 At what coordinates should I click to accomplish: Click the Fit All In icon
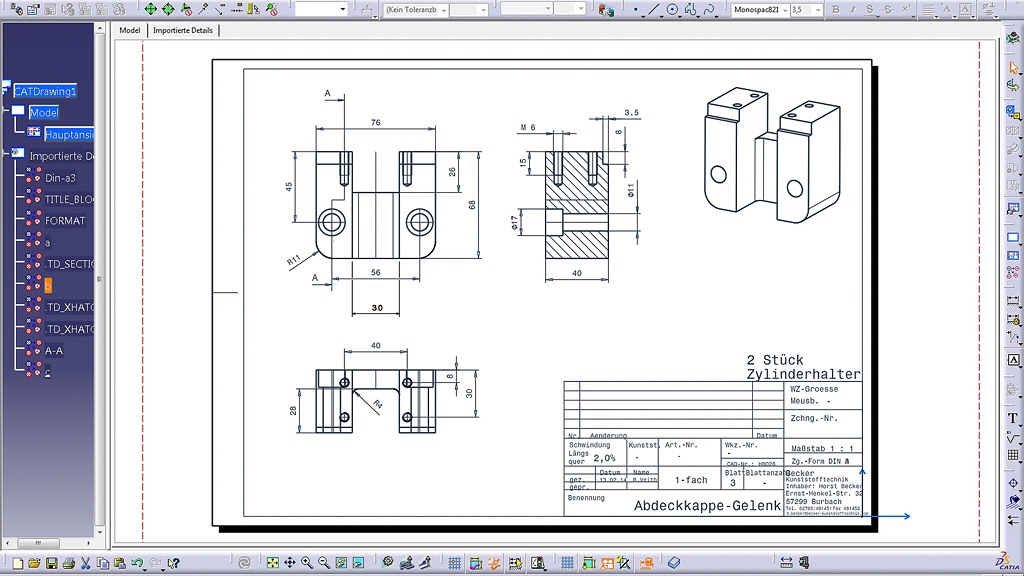click(272, 563)
